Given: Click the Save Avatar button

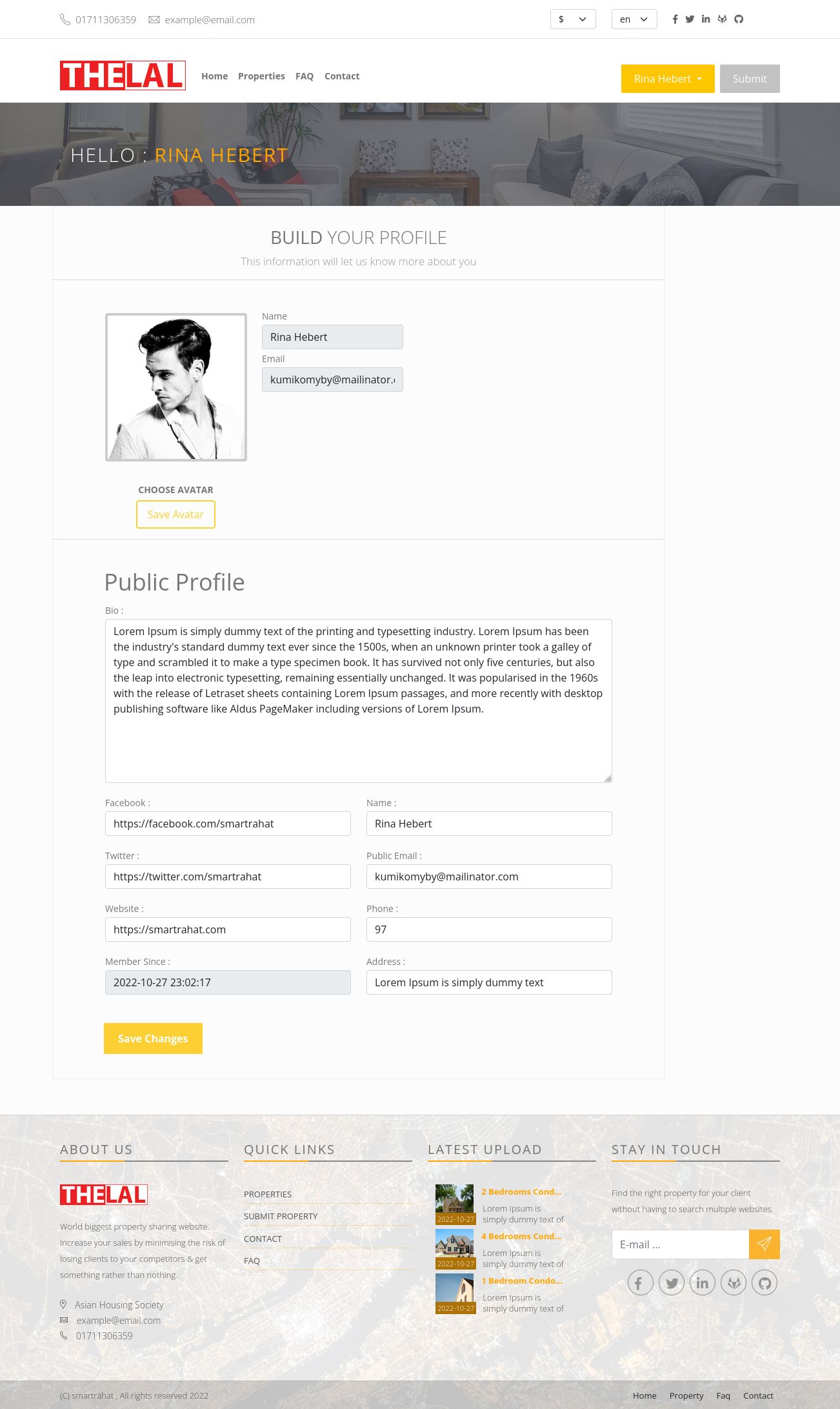Looking at the screenshot, I should pyautogui.click(x=175, y=514).
